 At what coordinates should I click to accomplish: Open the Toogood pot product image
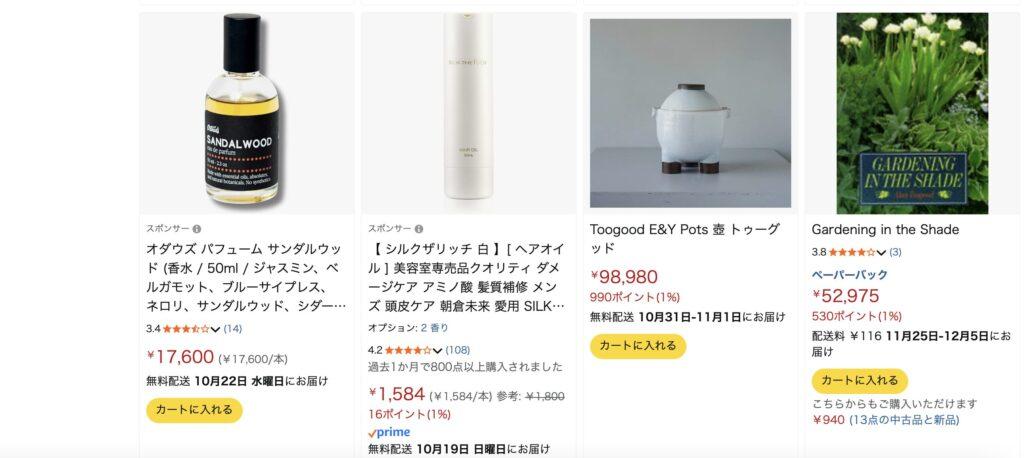[x=690, y=112]
